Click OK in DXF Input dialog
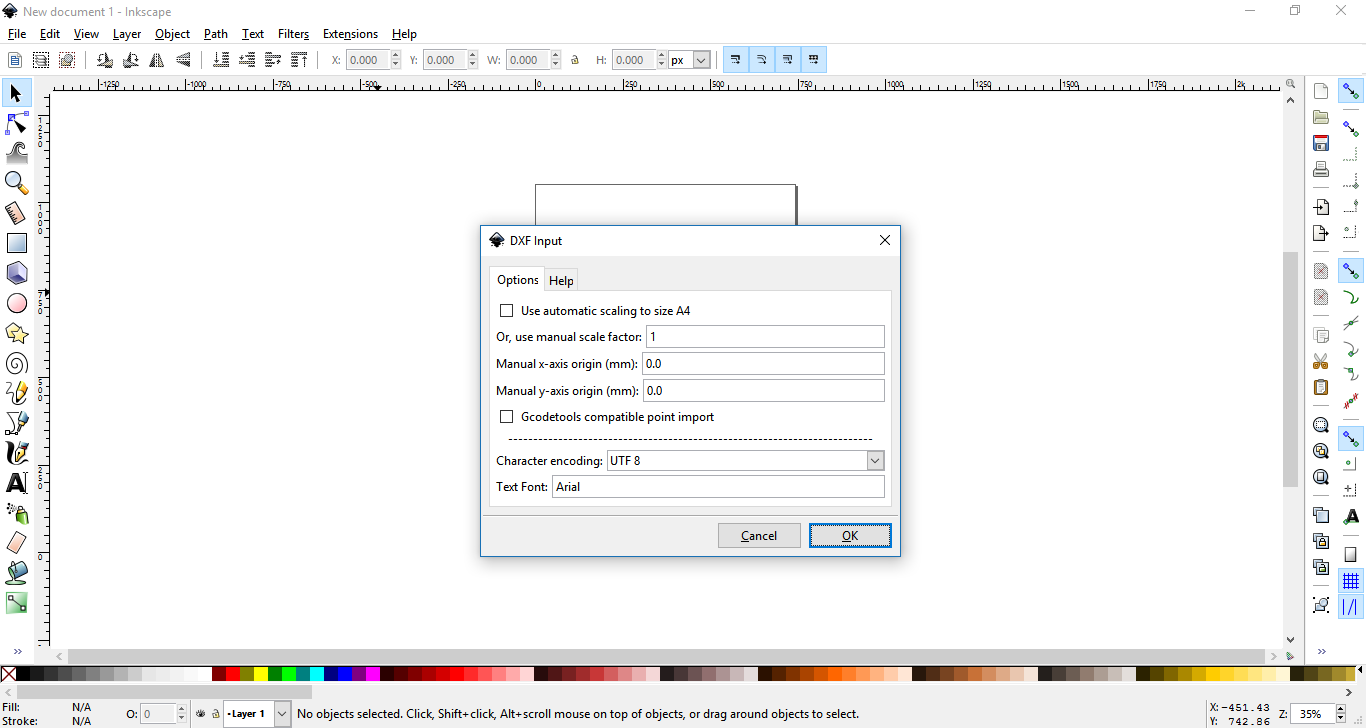The width and height of the screenshot is (1366, 728). point(850,536)
